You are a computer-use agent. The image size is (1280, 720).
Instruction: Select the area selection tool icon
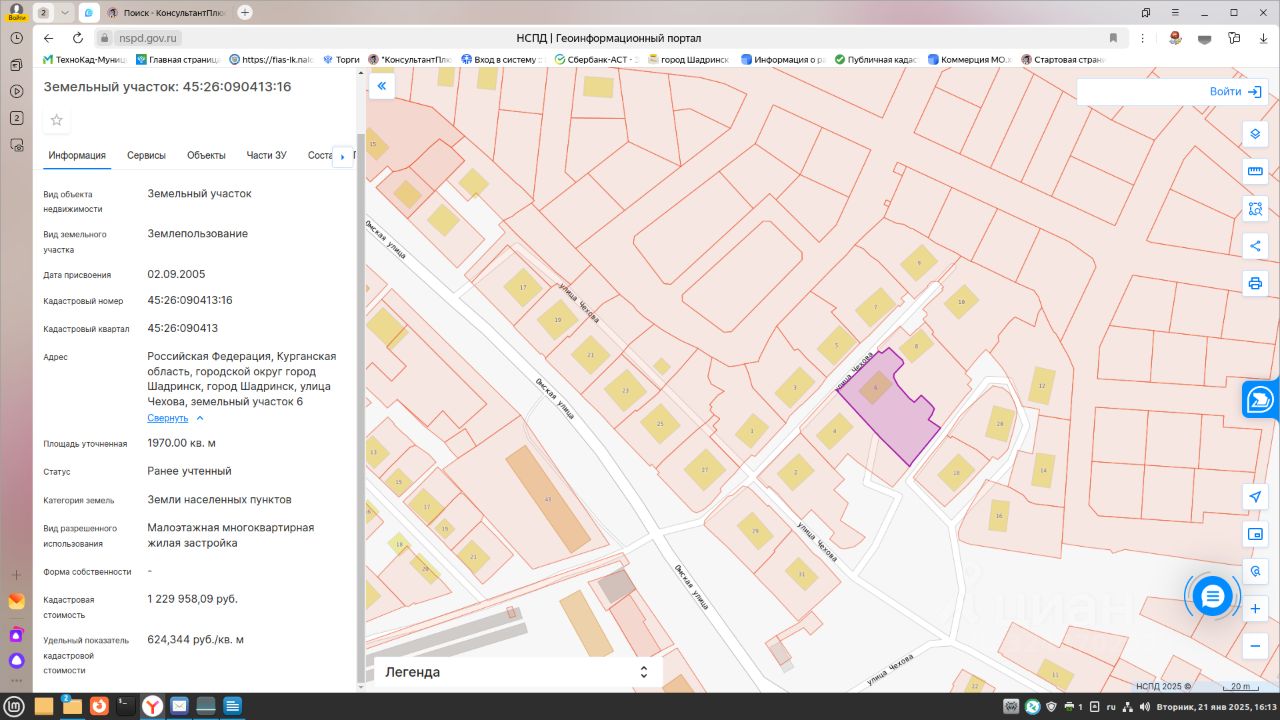(1255, 209)
